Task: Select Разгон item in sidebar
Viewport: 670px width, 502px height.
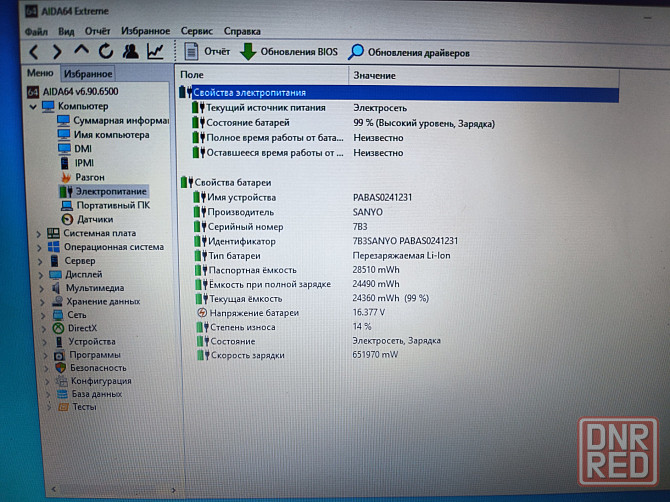Action: pos(90,177)
